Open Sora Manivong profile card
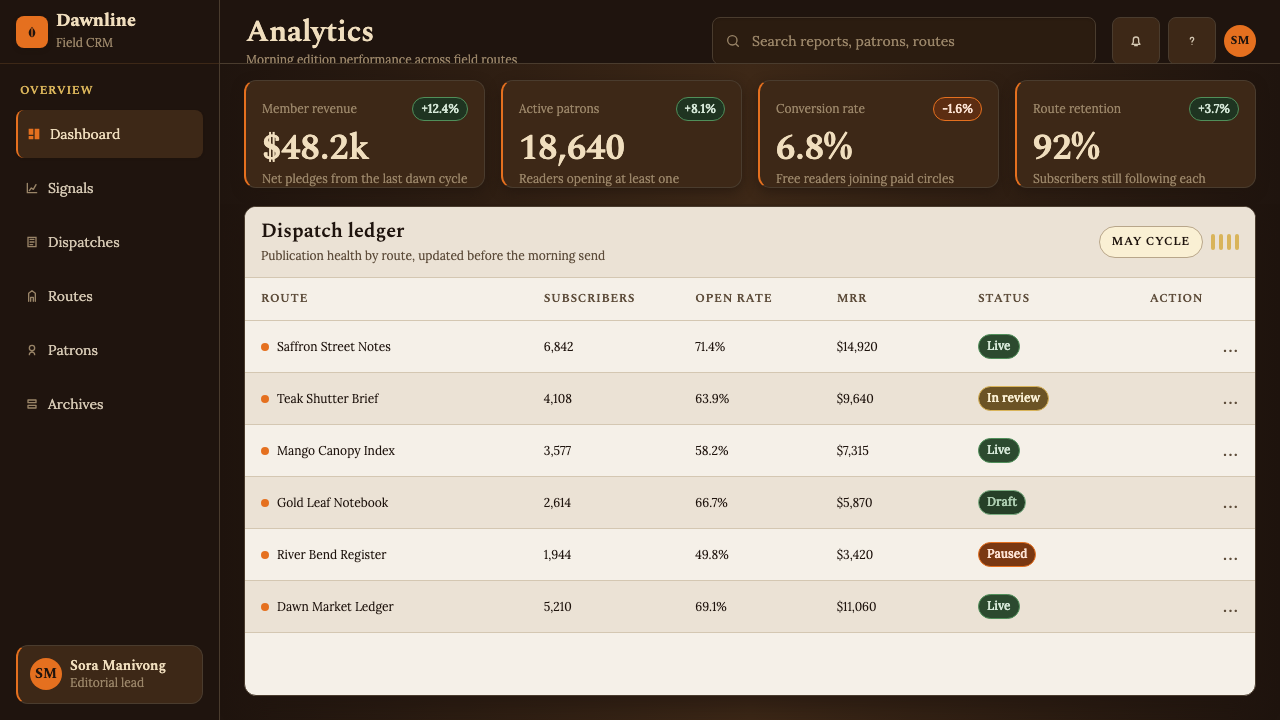 (x=110, y=674)
